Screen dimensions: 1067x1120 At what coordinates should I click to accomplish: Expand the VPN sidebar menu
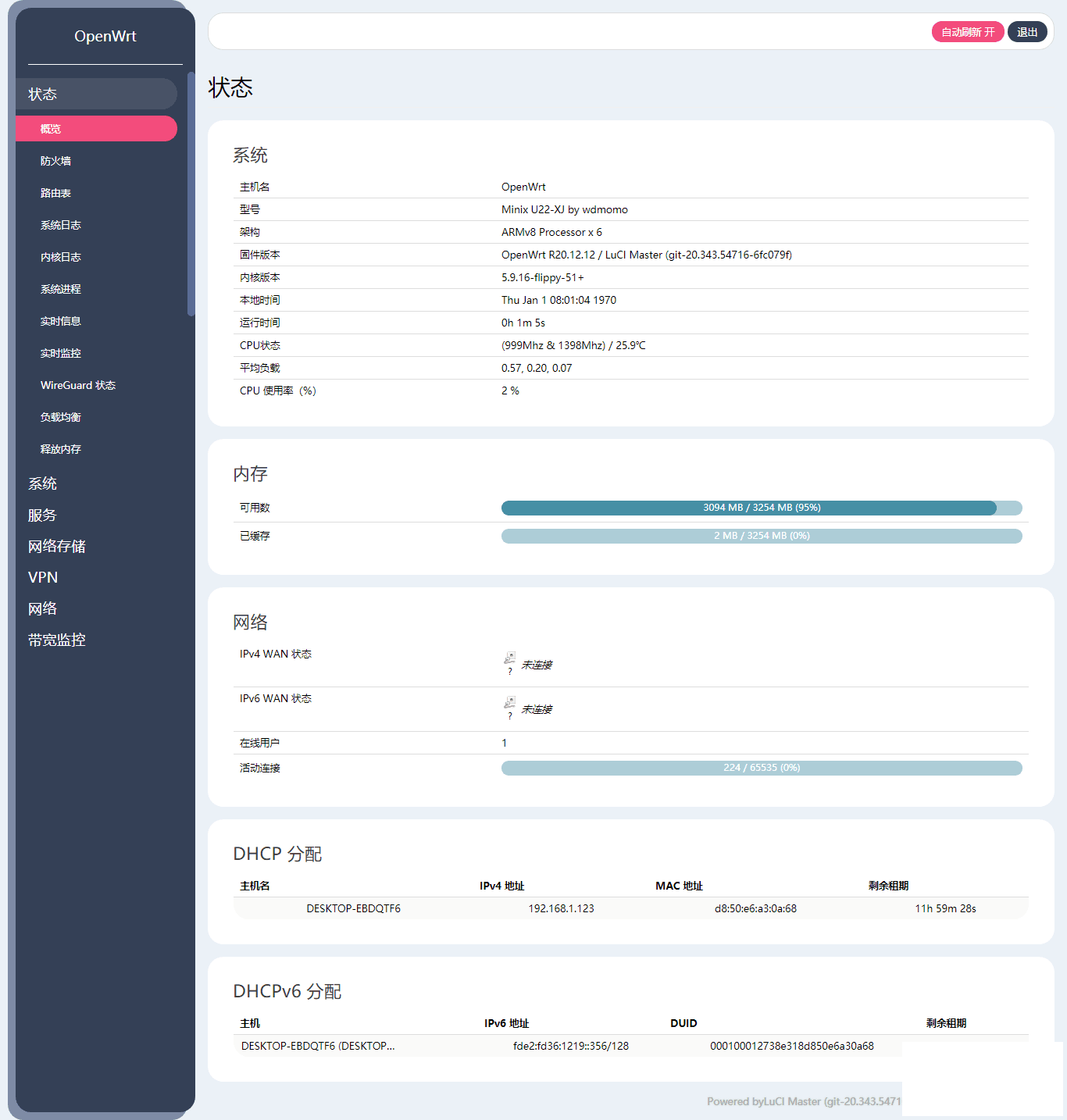[43, 577]
